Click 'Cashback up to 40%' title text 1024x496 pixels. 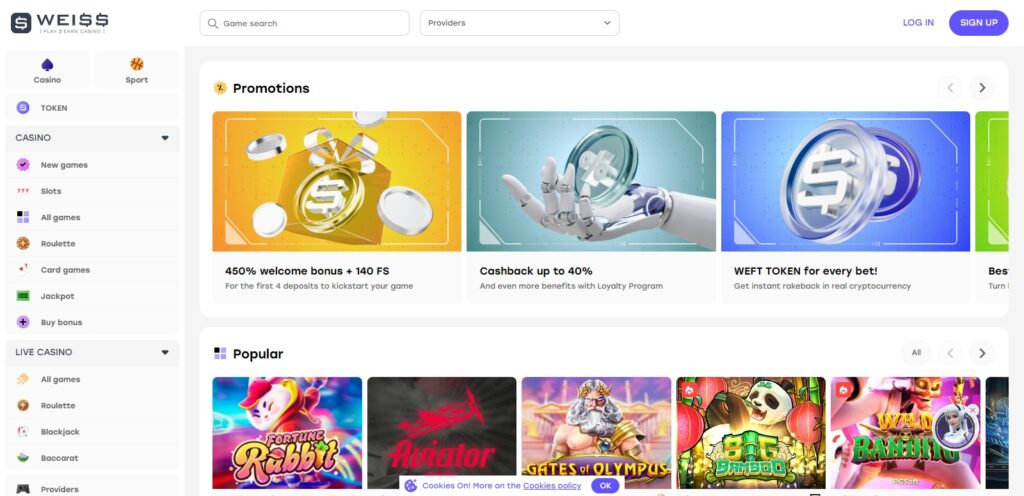pos(536,271)
